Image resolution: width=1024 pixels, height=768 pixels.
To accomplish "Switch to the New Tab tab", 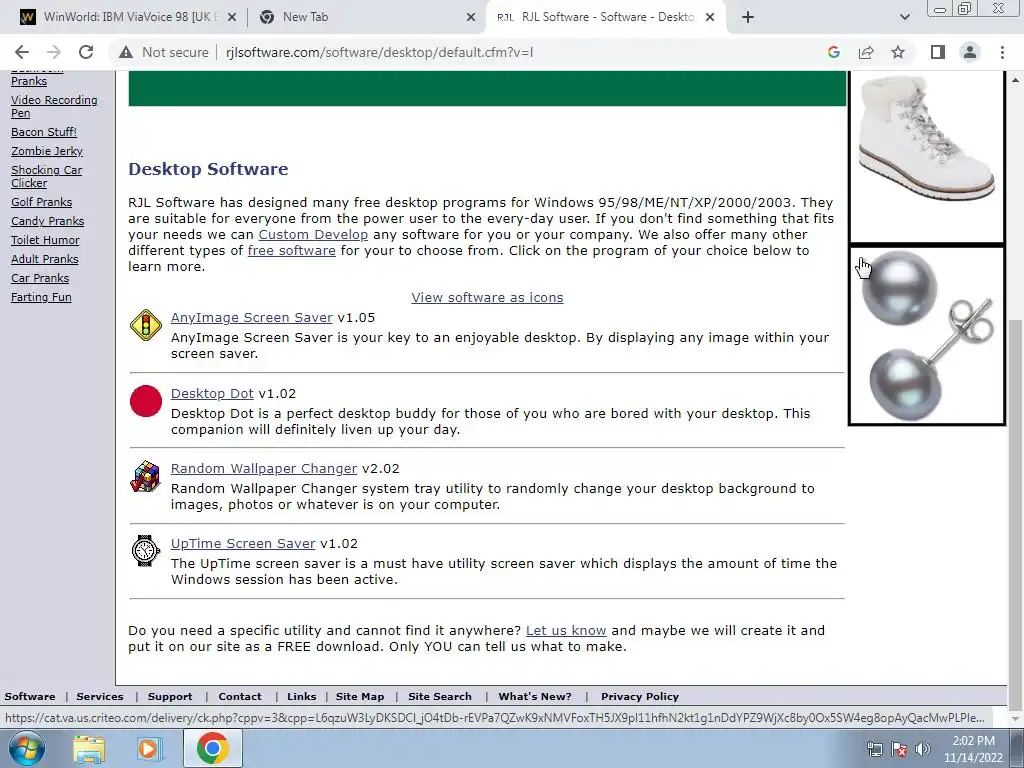I will [366, 18].
